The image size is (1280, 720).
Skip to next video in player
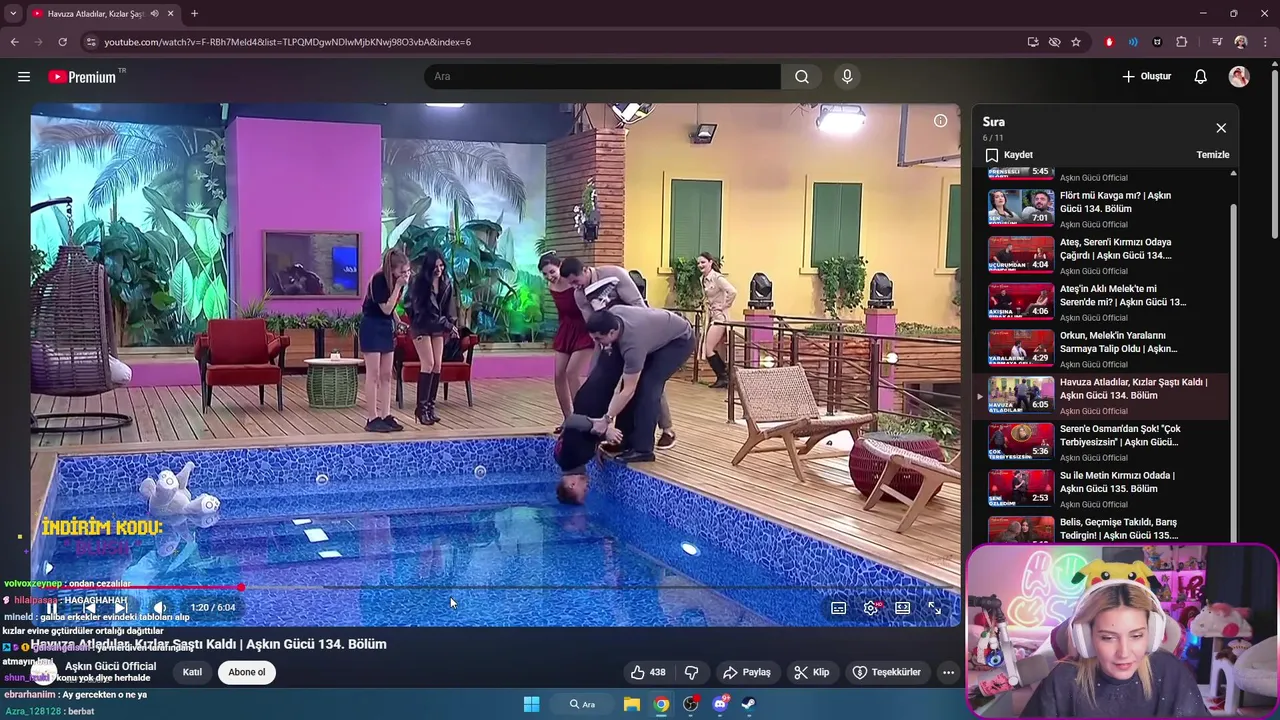pos(121,607)
